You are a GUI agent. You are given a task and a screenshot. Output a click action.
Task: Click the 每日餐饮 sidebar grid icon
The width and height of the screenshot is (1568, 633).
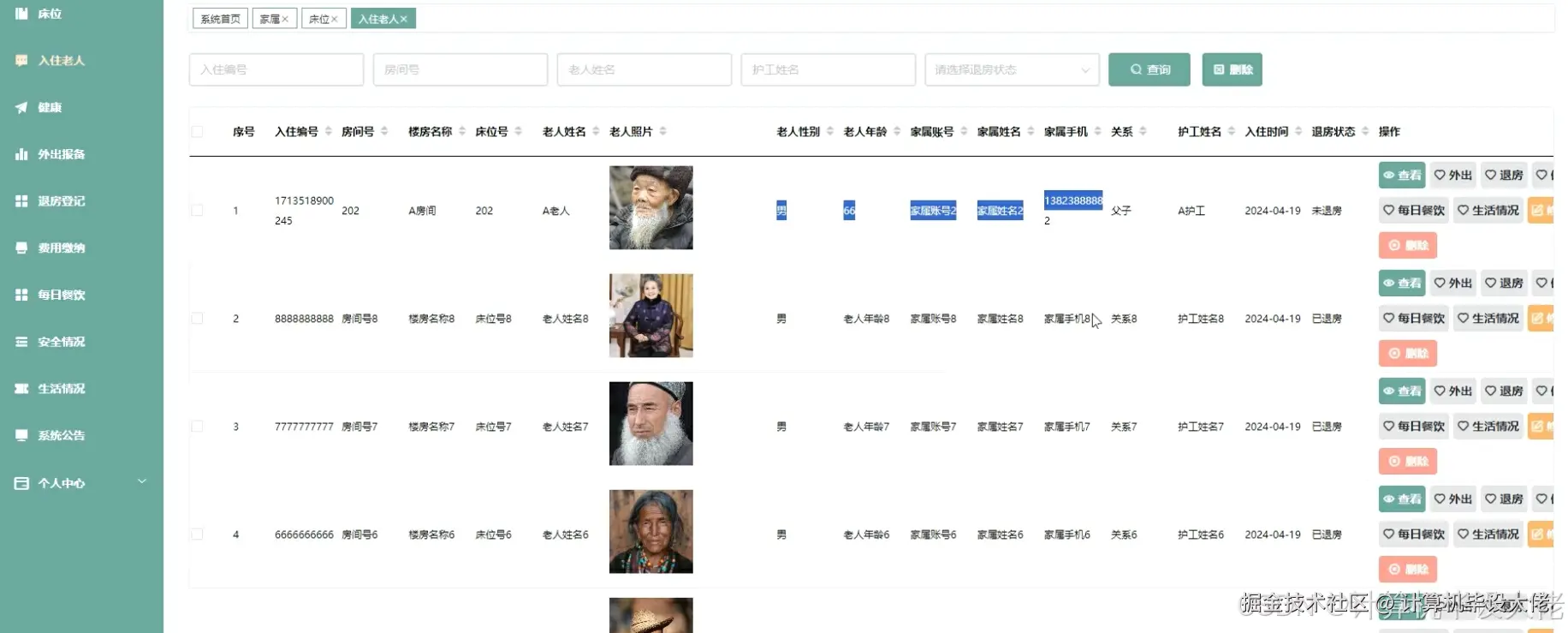click(x=21, y=295)
